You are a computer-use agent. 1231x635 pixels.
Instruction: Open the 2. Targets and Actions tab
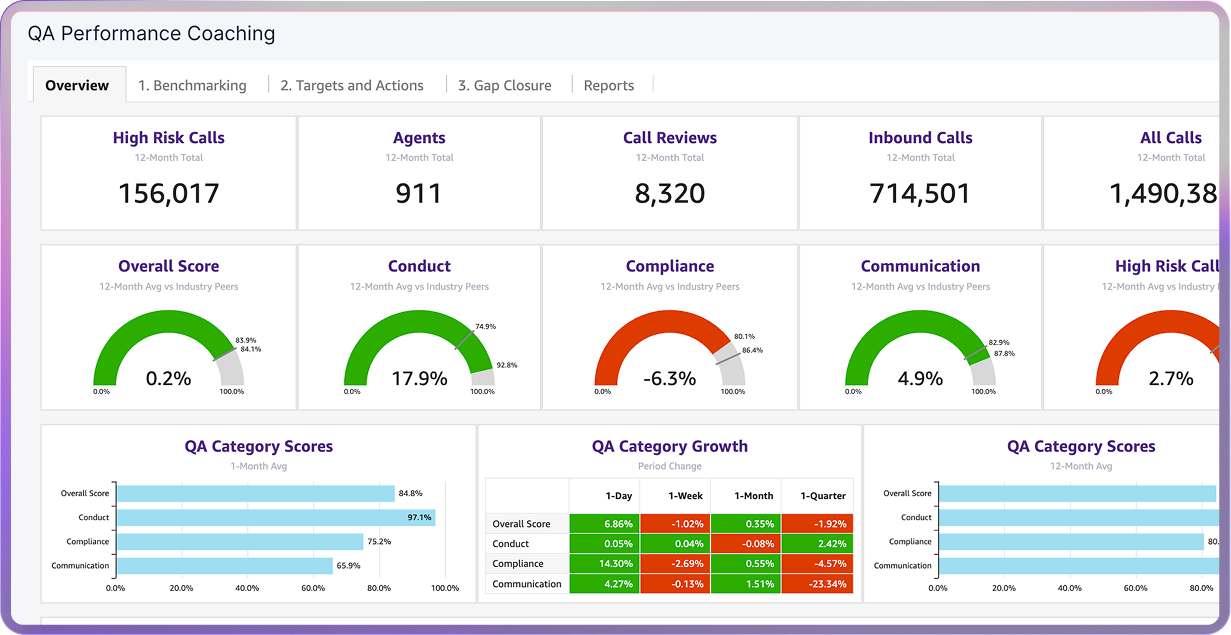tap(352, 85)
